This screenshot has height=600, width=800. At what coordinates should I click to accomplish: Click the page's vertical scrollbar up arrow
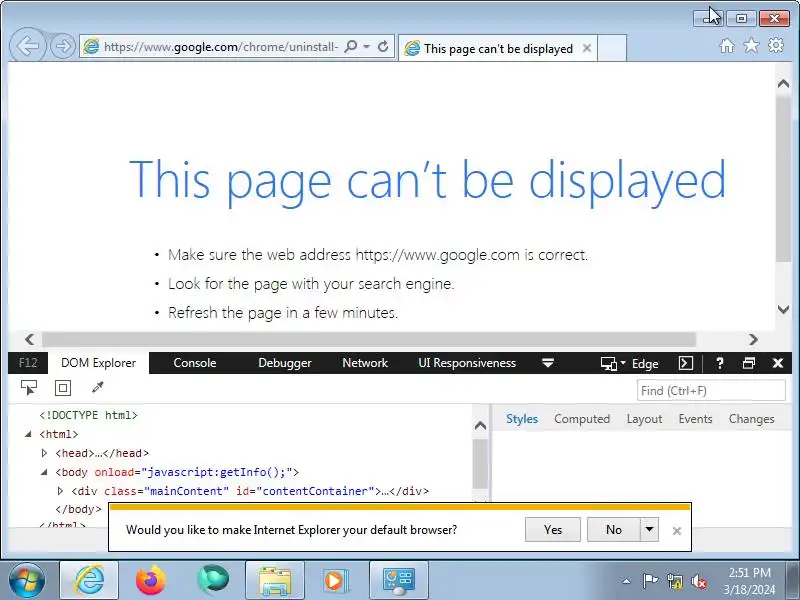pyautogui.click(x=783, y=84)
